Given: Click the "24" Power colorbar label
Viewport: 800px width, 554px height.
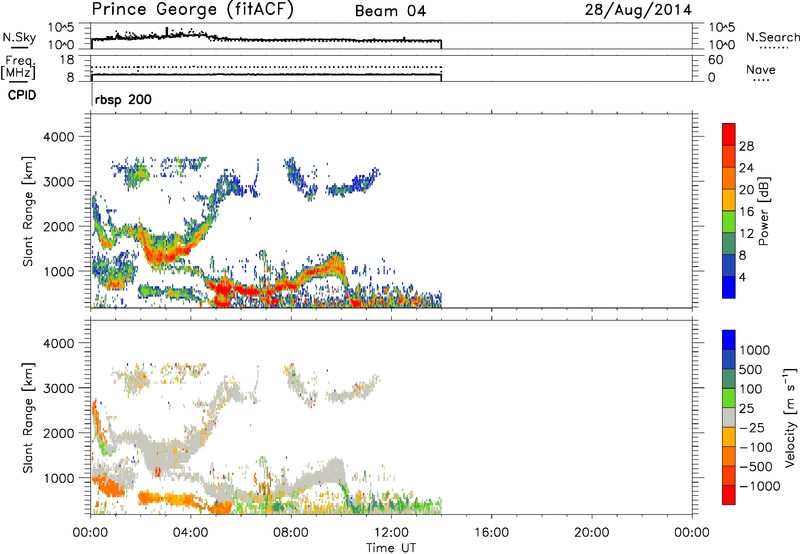Looking at the screenshot, I should (746, 168).
